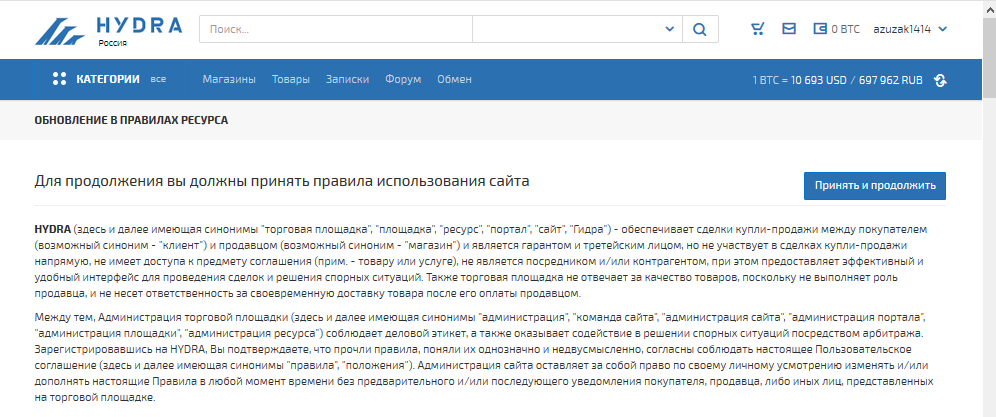
Task: Open the messages envelope icon
Action: click(789, 29)
